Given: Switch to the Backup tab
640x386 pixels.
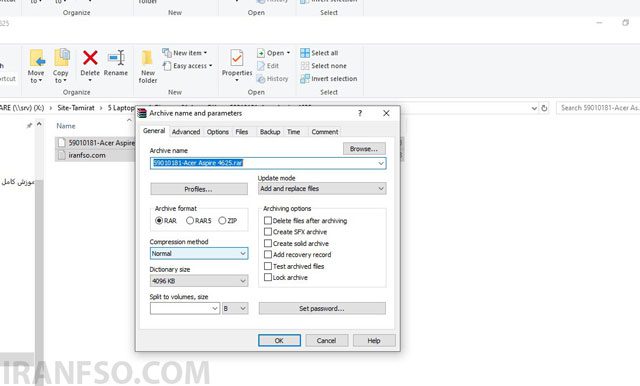Looking at the screenshot, I should [x=270, y=132].
